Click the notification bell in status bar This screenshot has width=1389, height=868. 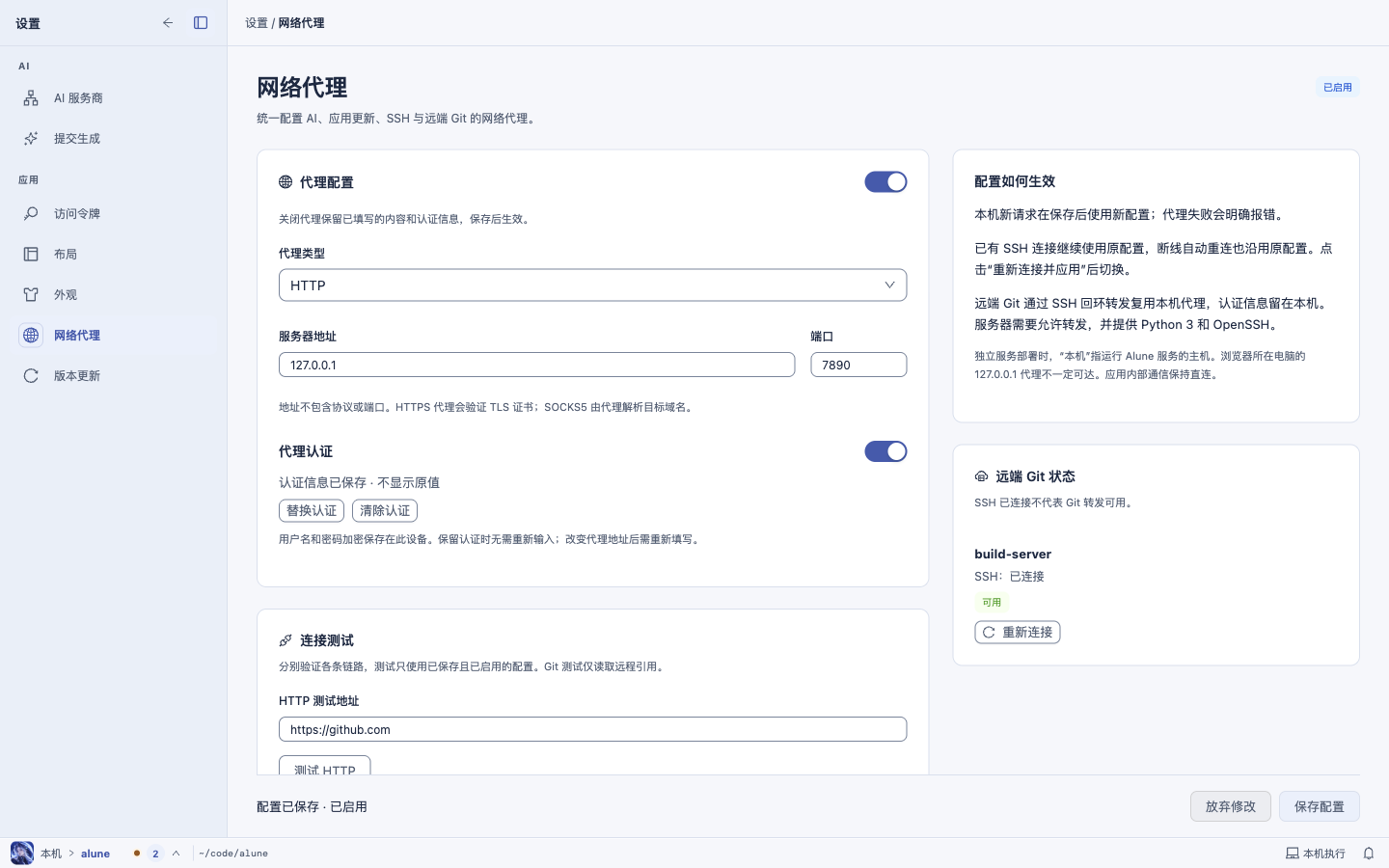[1368, 853]
